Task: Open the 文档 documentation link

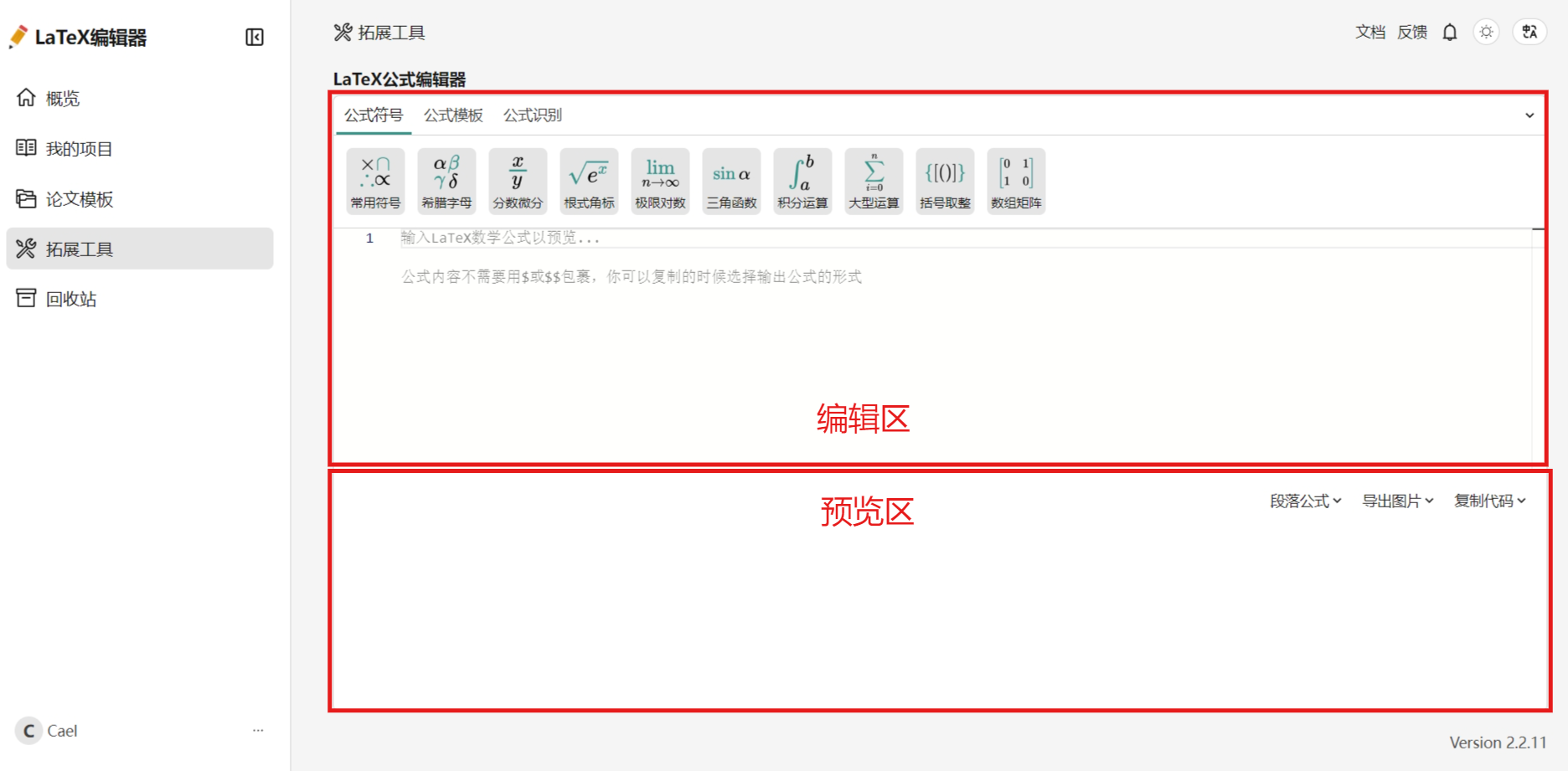Action: point(1370,32)
